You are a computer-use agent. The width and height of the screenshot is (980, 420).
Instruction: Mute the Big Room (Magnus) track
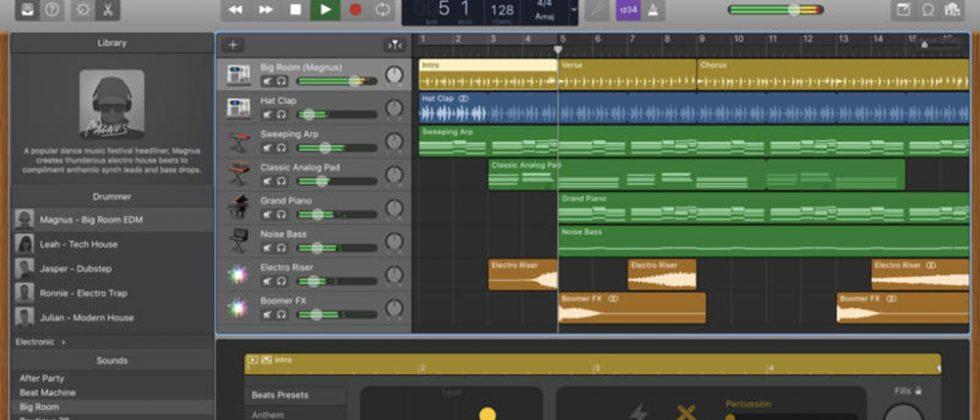pos(268,81)
